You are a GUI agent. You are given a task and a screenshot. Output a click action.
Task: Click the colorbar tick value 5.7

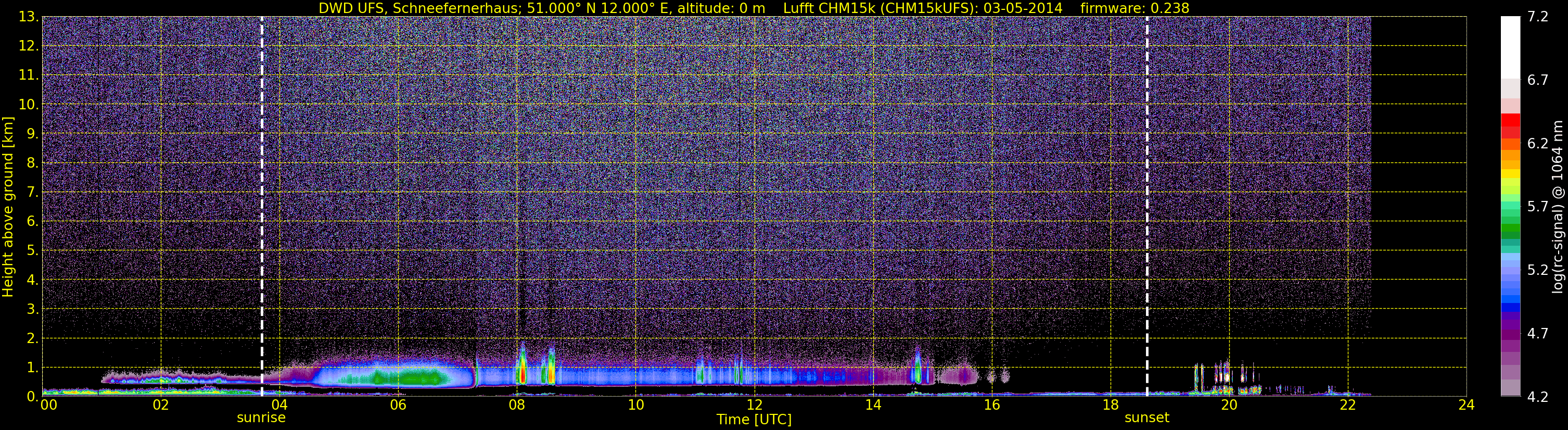click(x=1538, y=207)
